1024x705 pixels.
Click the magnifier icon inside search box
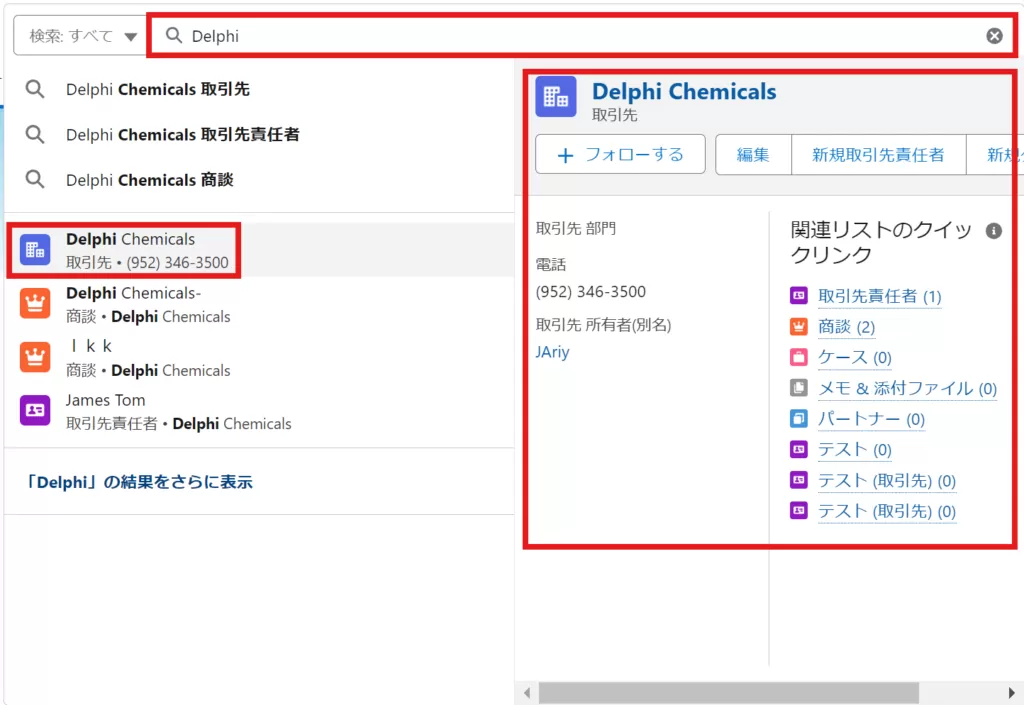pos(174,35)
